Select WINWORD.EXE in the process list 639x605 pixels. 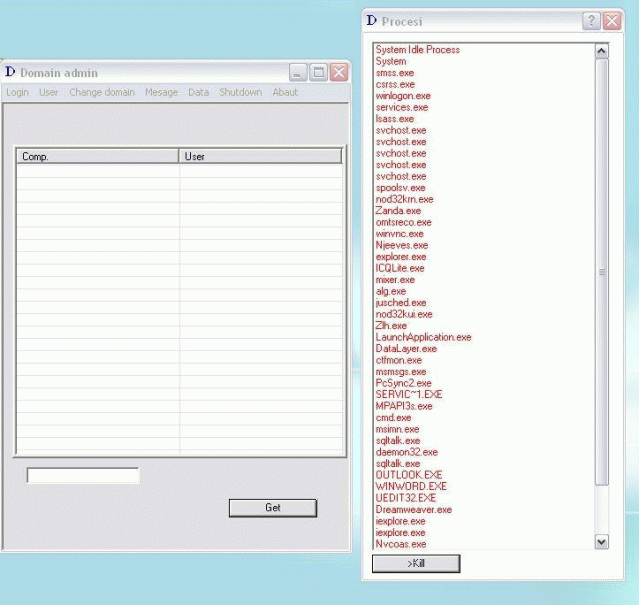click(x=411, y=486)
